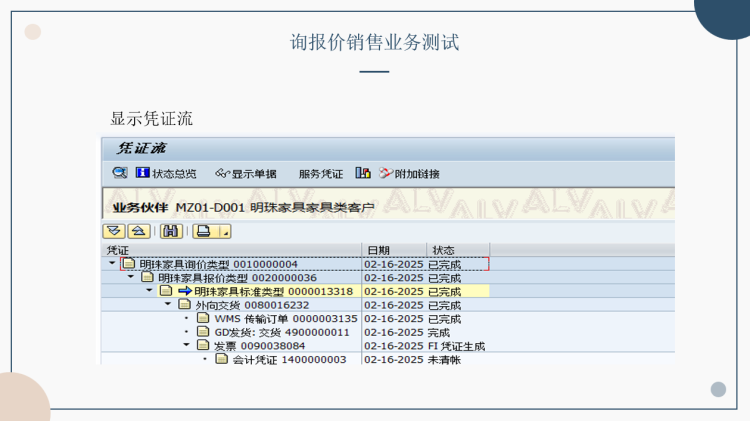Click document icon of WMS 传输订单 row
The height and width of the screenshot is (421, 750).
(x=203, y=318)
